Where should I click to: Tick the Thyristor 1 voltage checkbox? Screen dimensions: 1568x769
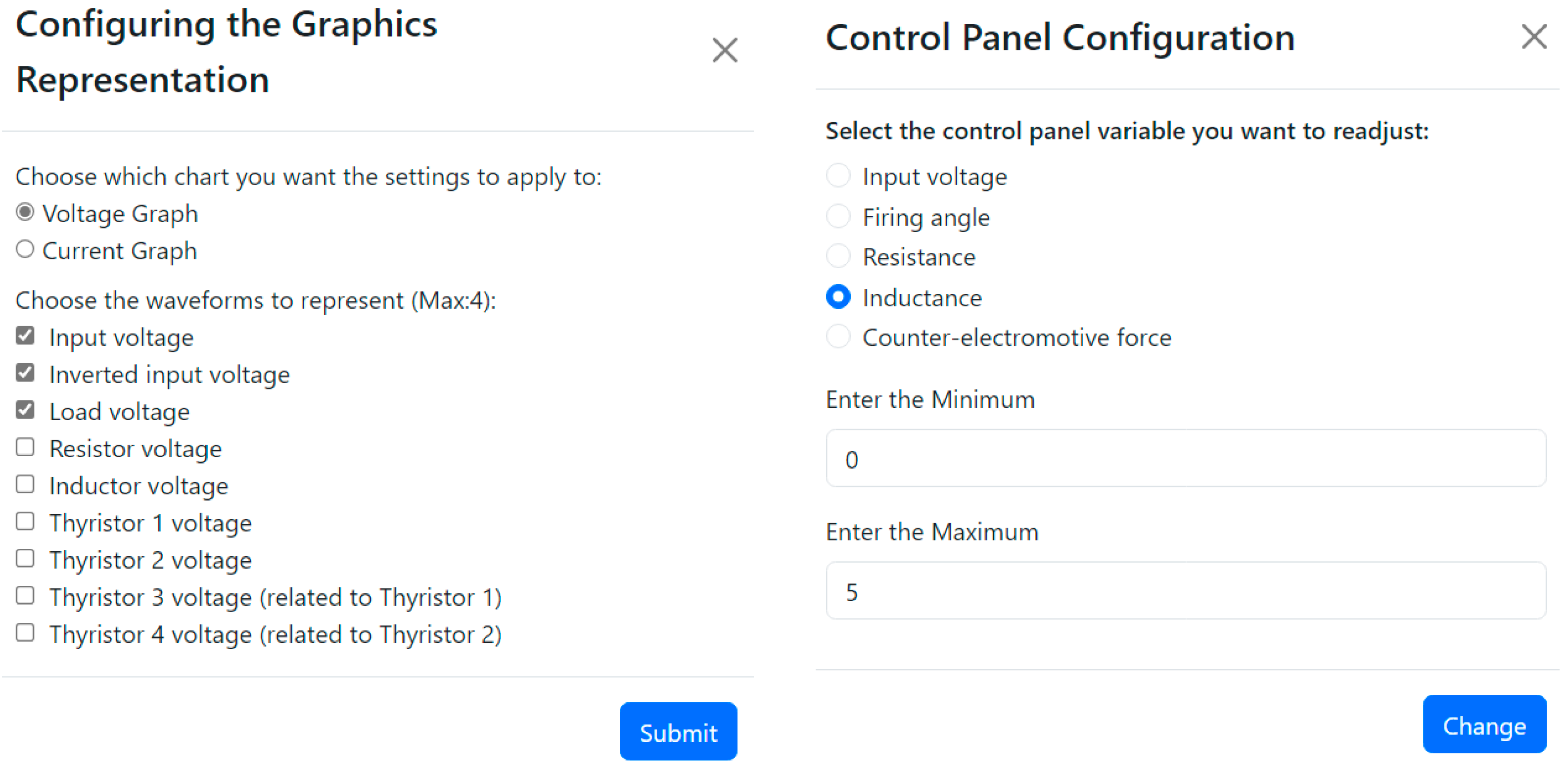(x=25, y=522)
